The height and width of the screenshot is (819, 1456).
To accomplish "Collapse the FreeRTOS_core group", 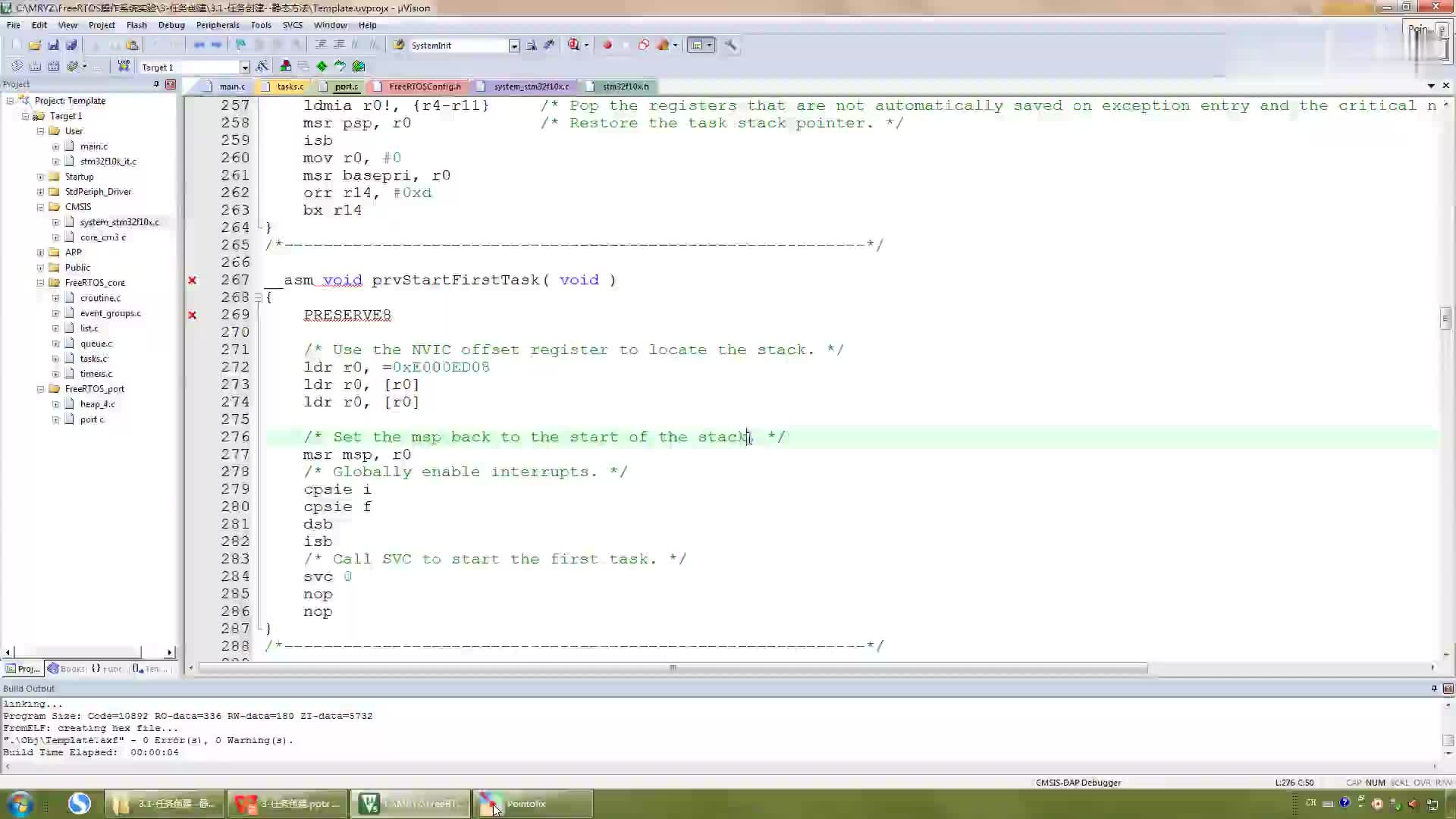I will 41,283.
